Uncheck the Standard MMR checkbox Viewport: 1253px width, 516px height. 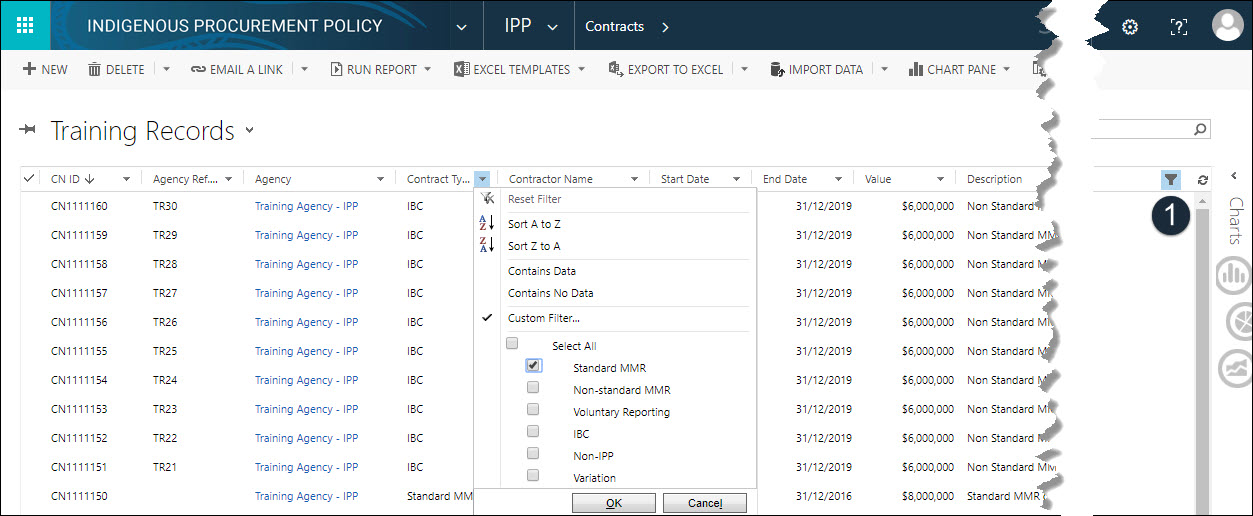pos(534,366)
